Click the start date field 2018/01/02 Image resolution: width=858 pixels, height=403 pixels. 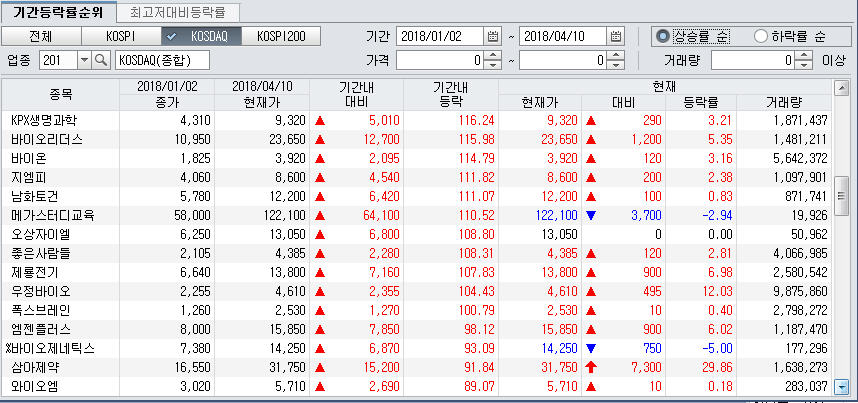(x=440, y=37)
